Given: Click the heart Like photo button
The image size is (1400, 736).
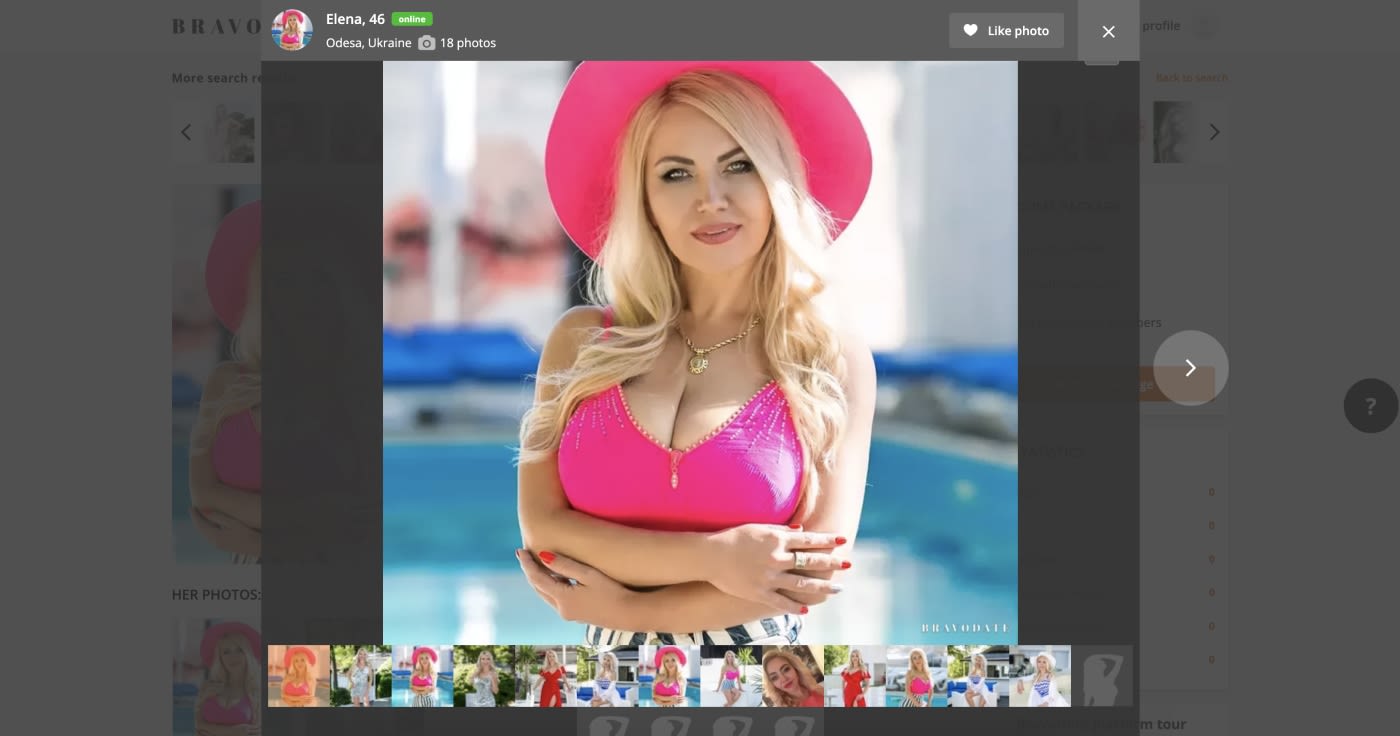Looking at the screenshot, I should coord(1006,31).
